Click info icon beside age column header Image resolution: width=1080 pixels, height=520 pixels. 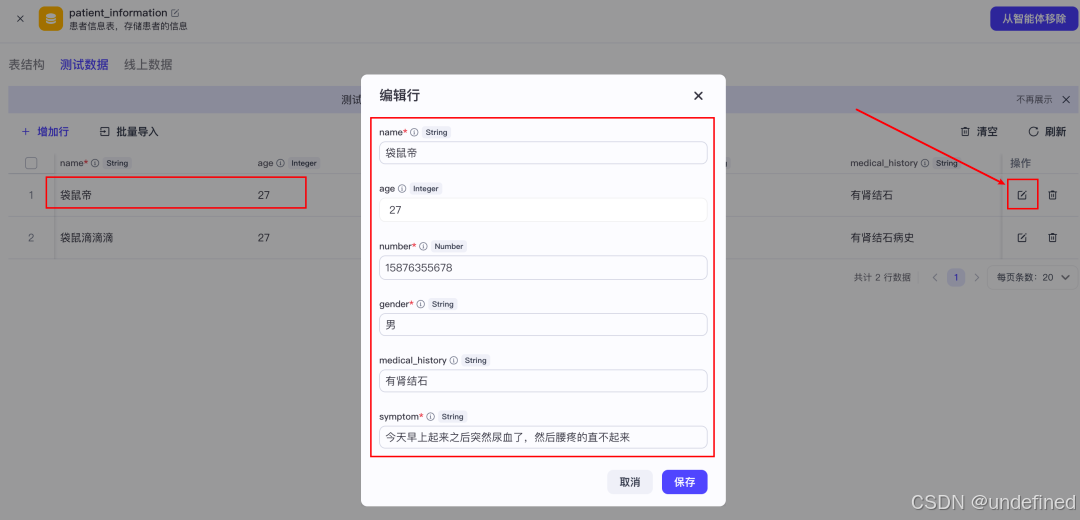coord(280,163)
